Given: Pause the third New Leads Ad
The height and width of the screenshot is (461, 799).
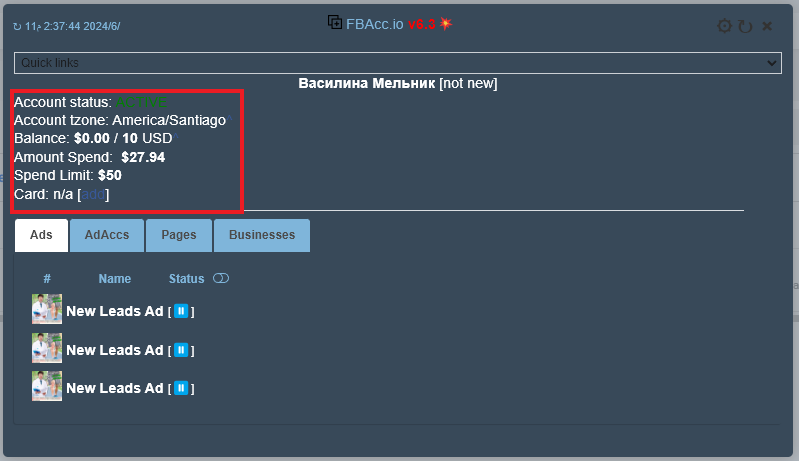Looking at the screenshot, I should [x=181, y=388].
